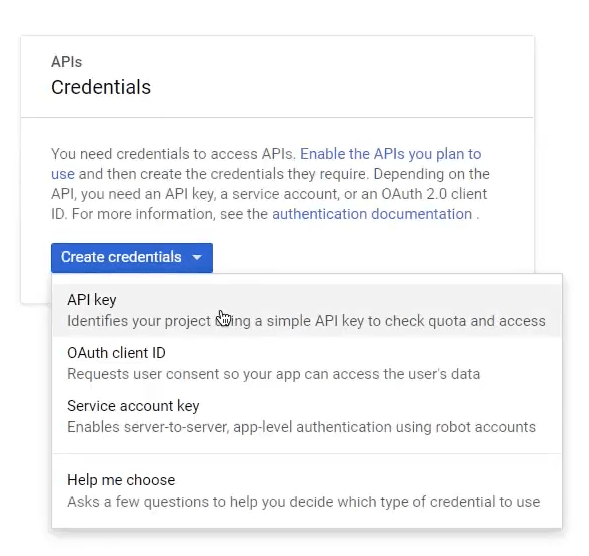Click 'OAuth 2.0 client' text in paragraph
The height and width of the screenshot is (556, 589).
point(434,194)
